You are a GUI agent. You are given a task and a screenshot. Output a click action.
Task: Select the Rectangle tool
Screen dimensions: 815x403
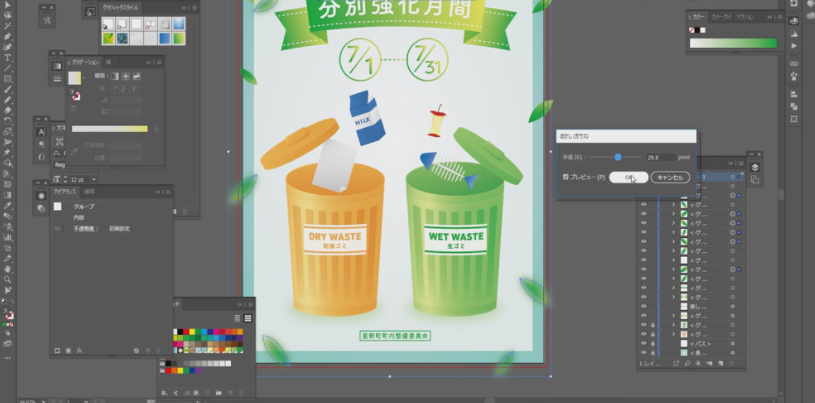click(x=7, y=79)
